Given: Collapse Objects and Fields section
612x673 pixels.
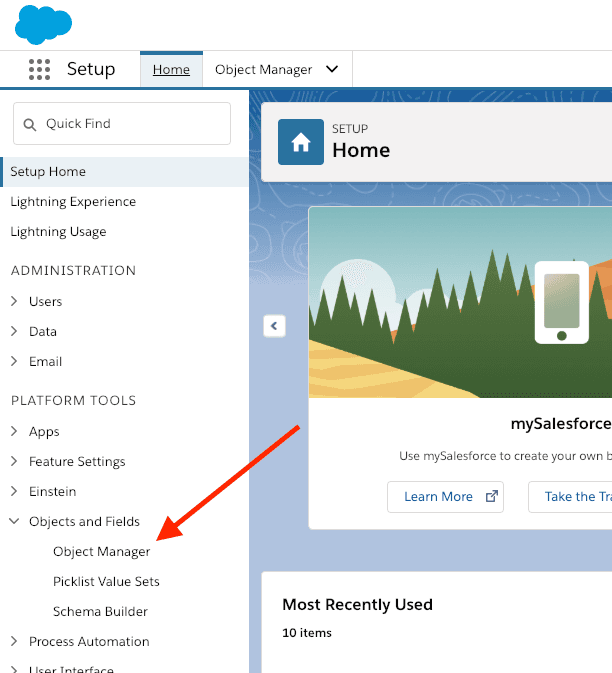Looking at the screenshot, I should click(x=14, y=521).
